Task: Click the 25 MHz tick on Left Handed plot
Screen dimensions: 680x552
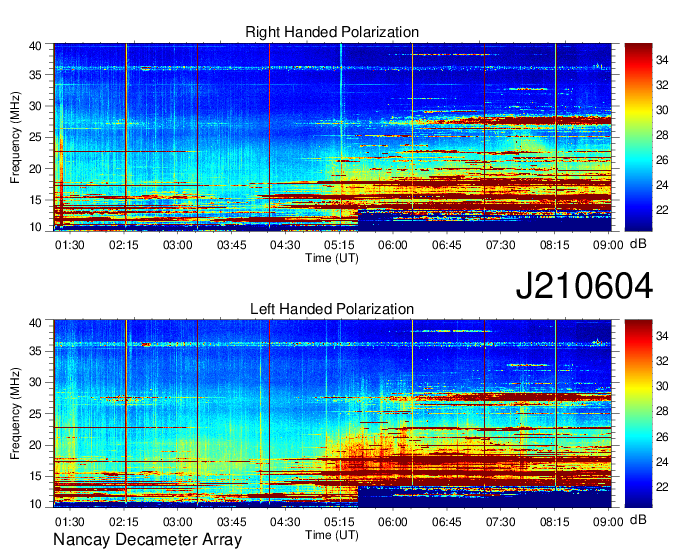Action: pyautogui.click(x=35, y=414)
